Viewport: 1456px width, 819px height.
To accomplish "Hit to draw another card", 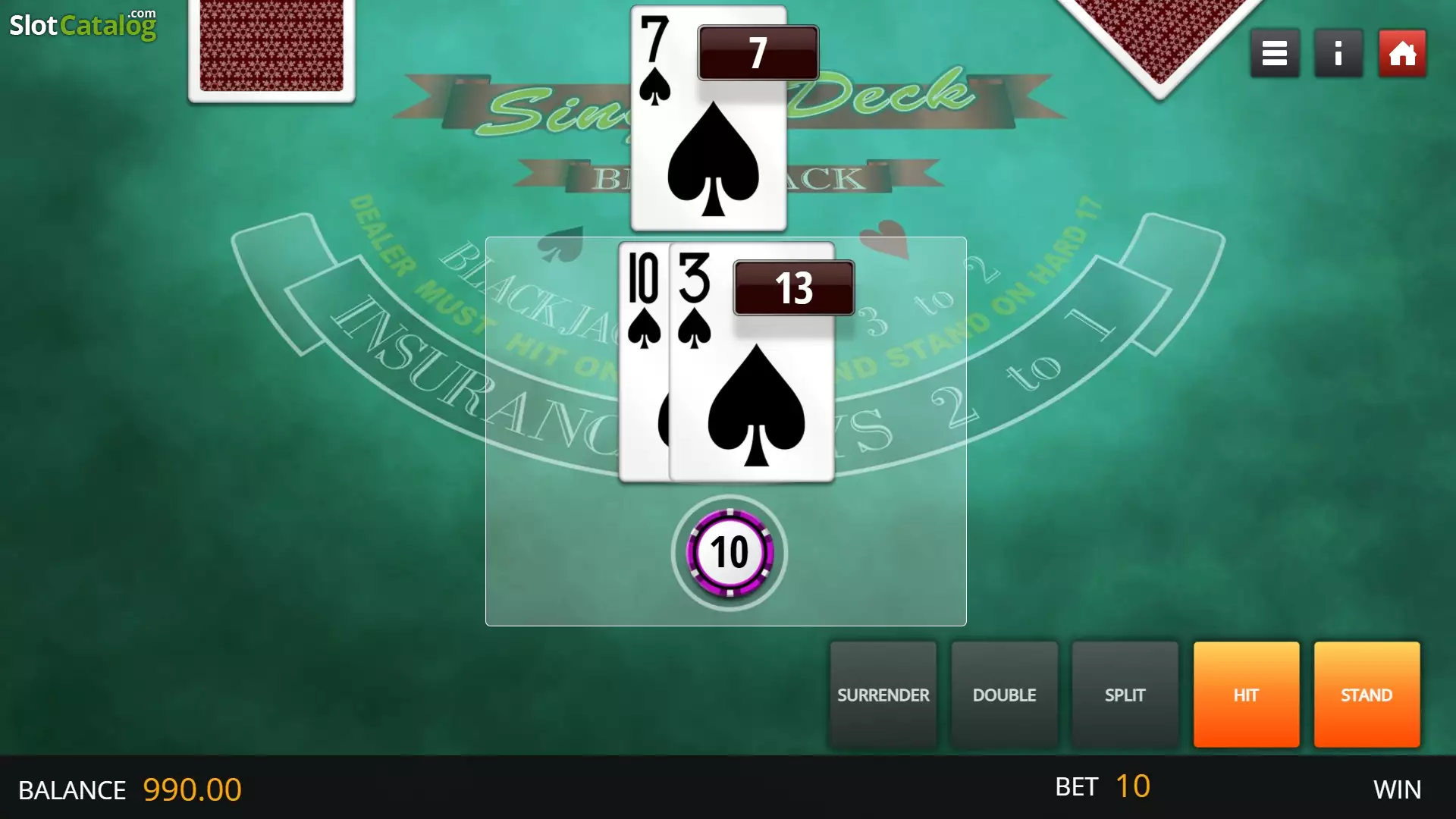I will (x=1246, y=695).
